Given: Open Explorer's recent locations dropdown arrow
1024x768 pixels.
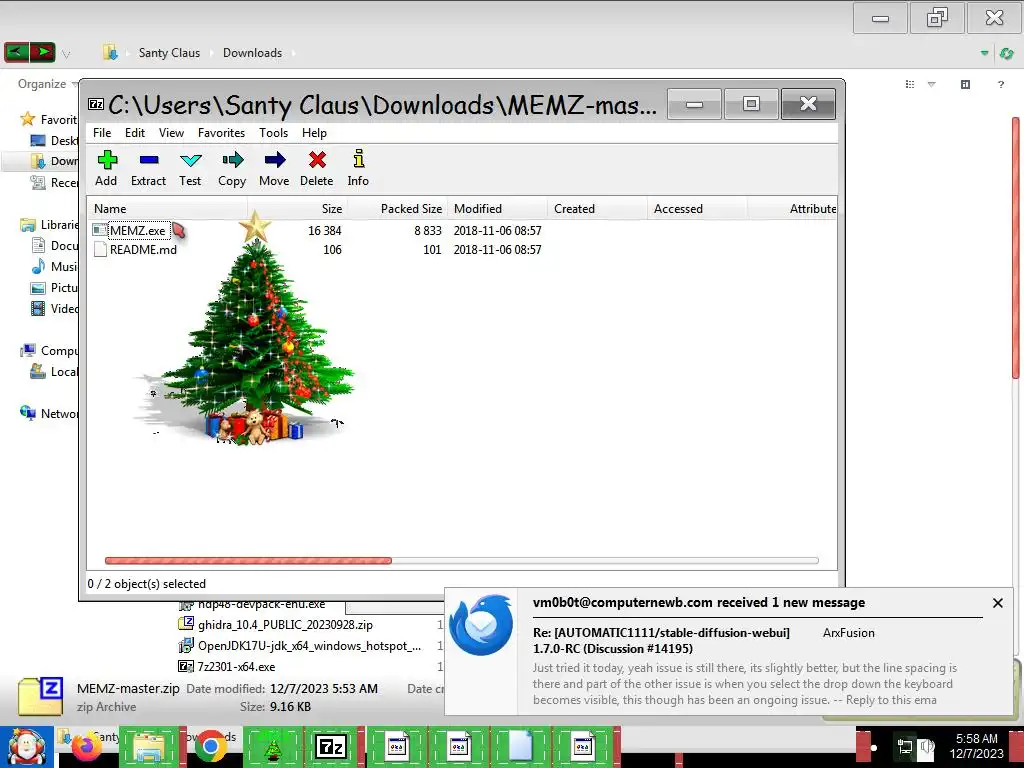Looking at the screenshot, I should (66, 54).
